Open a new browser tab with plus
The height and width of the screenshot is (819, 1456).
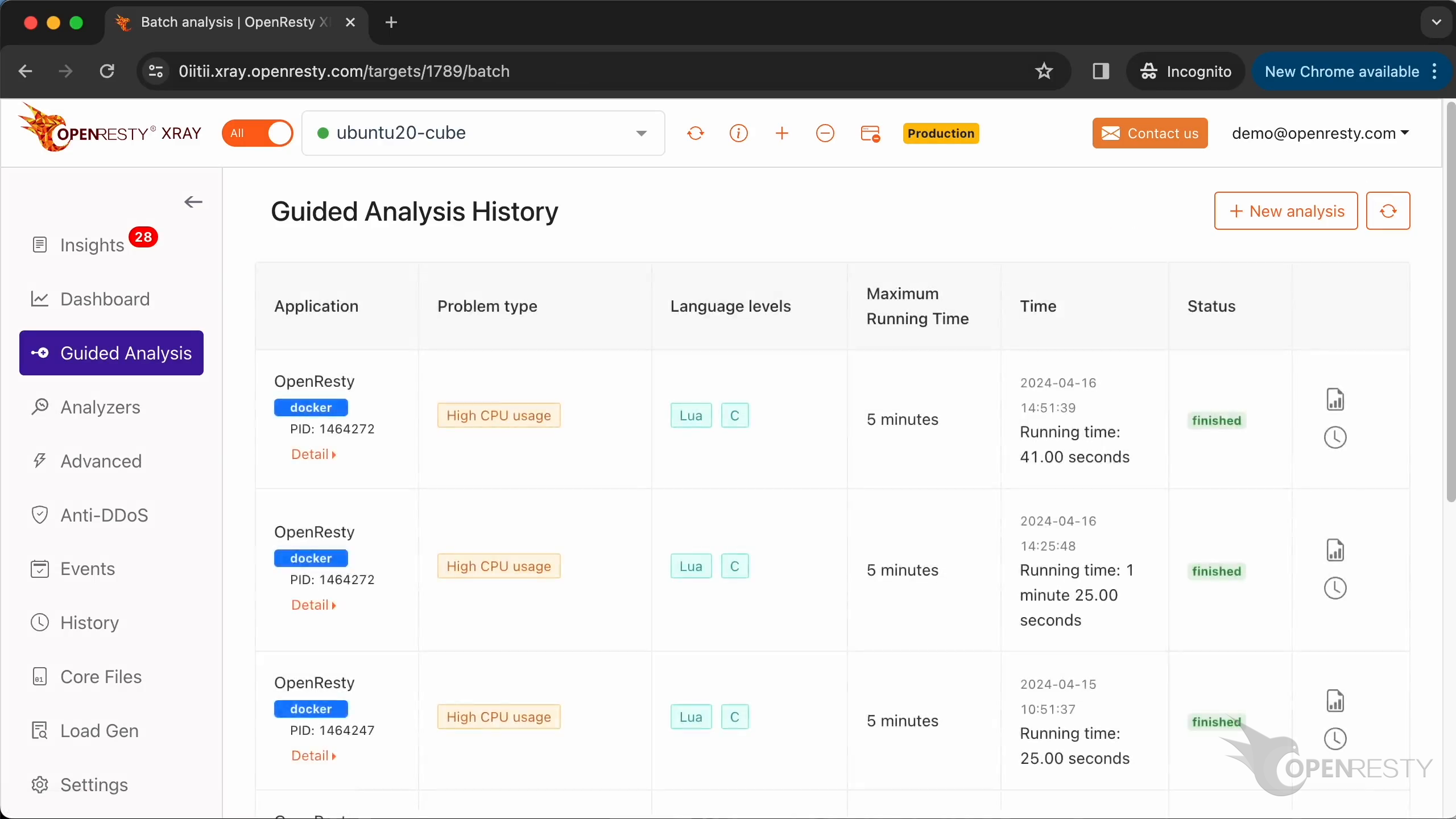[391, 22]
